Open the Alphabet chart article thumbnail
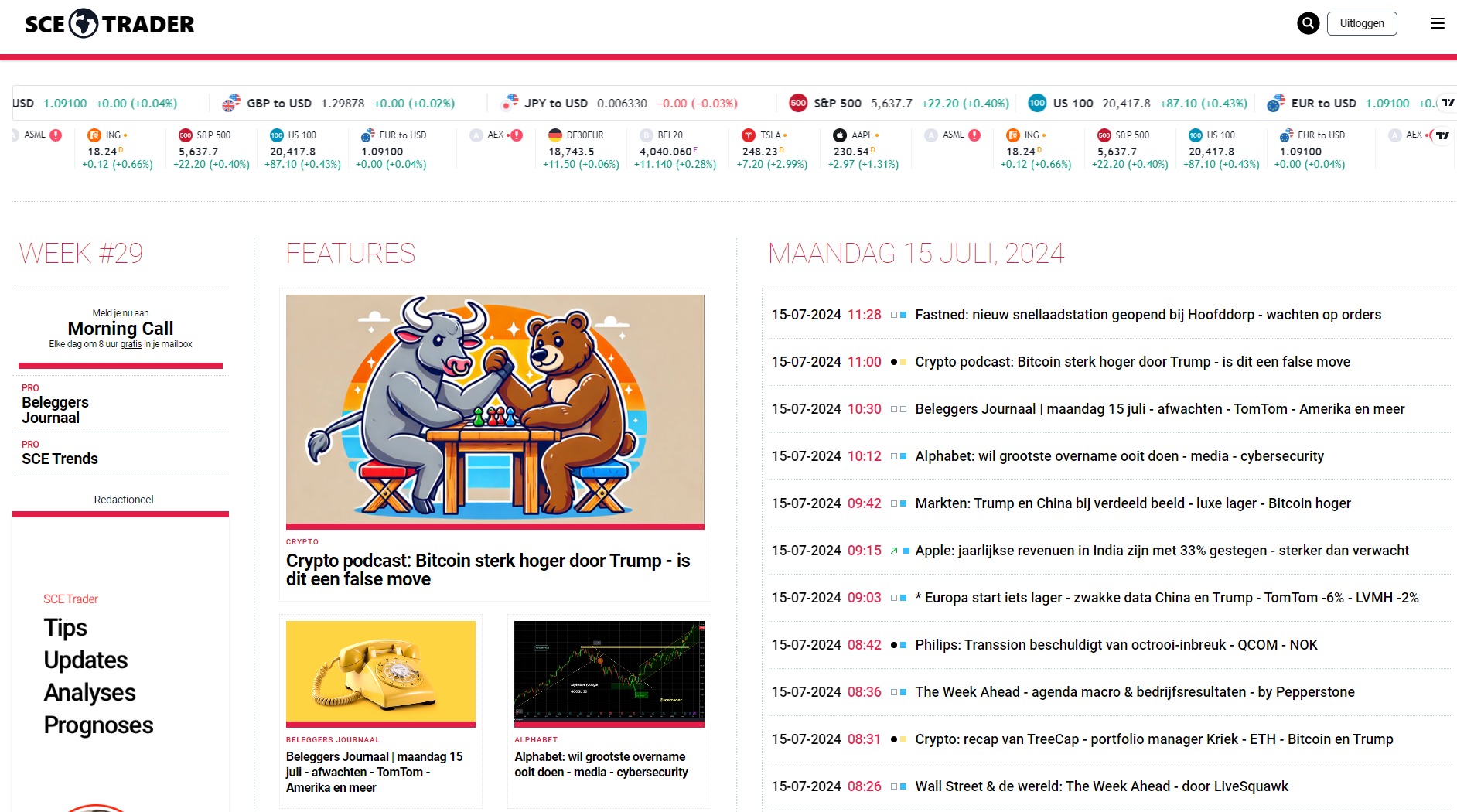 click(609, 671)
